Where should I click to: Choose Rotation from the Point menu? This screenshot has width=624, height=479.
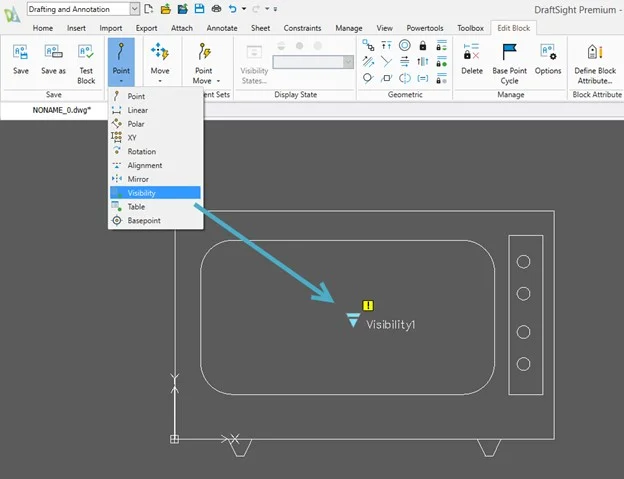point(141,151)
